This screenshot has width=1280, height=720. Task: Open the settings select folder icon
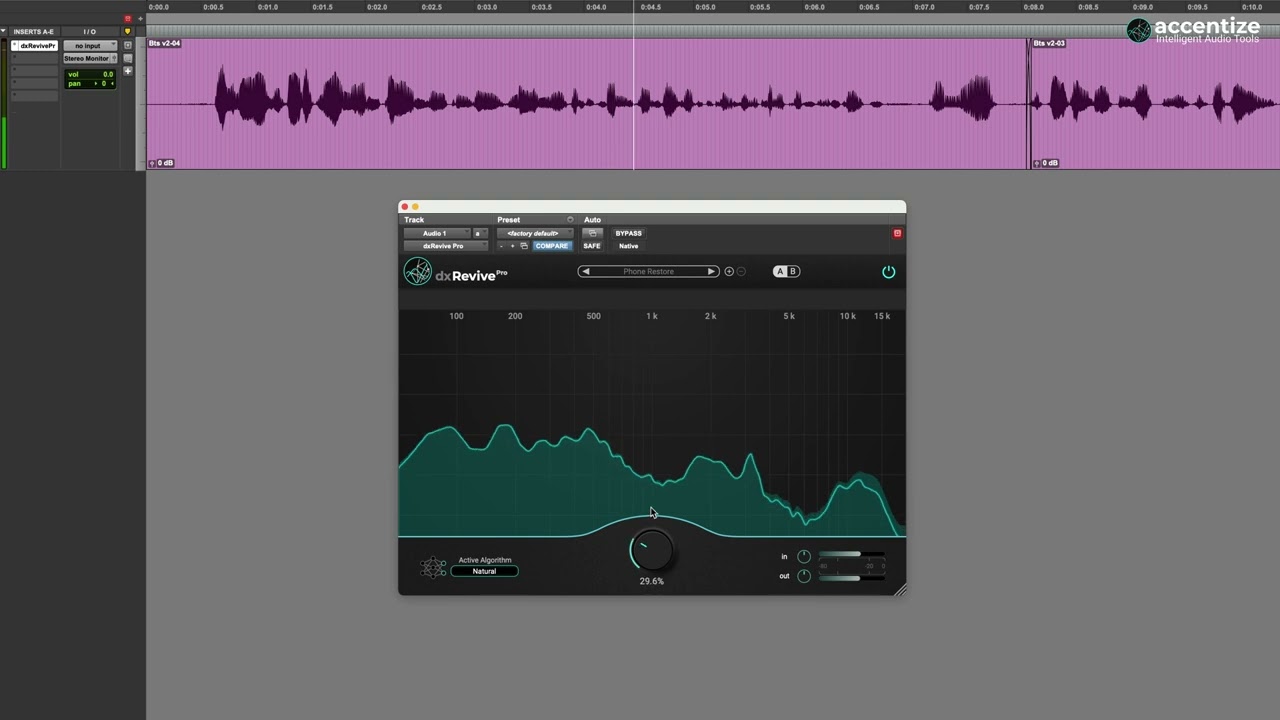pyautogui.click(x=524, y=246)
